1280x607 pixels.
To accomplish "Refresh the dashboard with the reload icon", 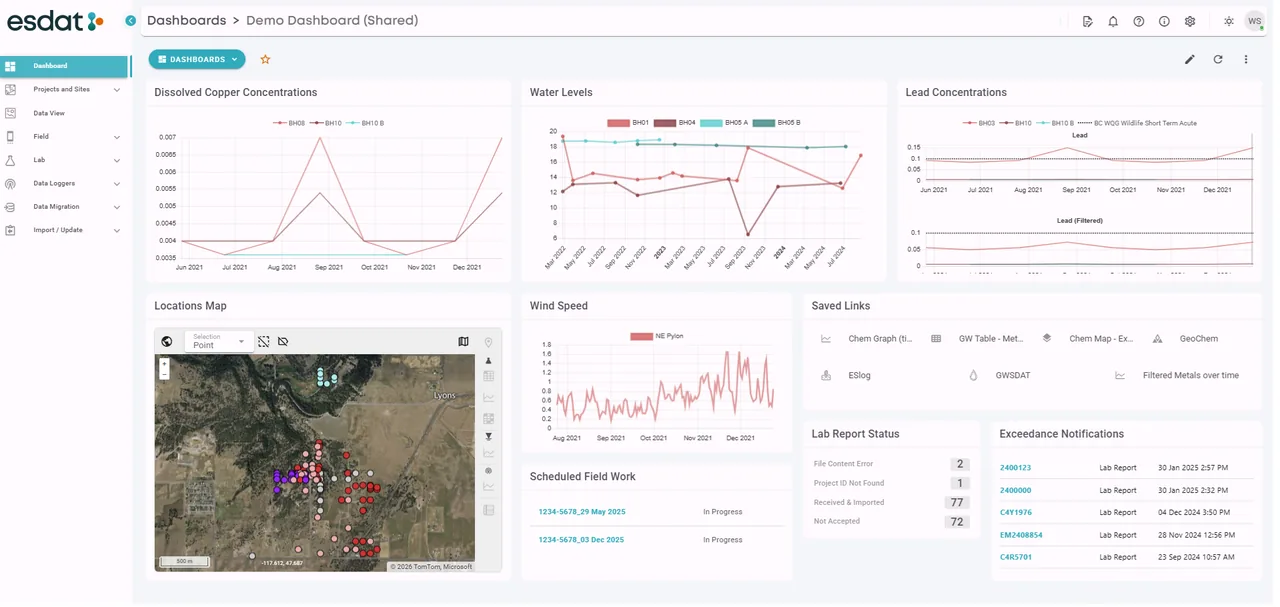I will coord(1218,59).
